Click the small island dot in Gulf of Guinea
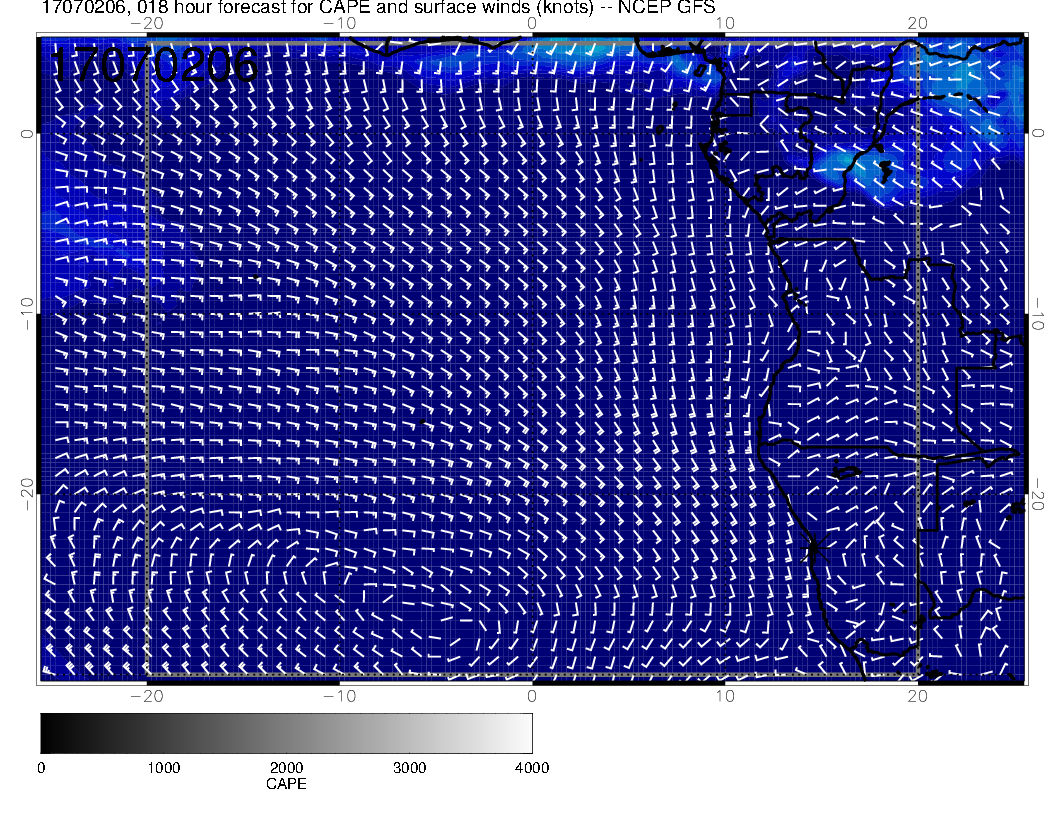Viewport: 1056px width, 816px height. click(x=660, y=129)
